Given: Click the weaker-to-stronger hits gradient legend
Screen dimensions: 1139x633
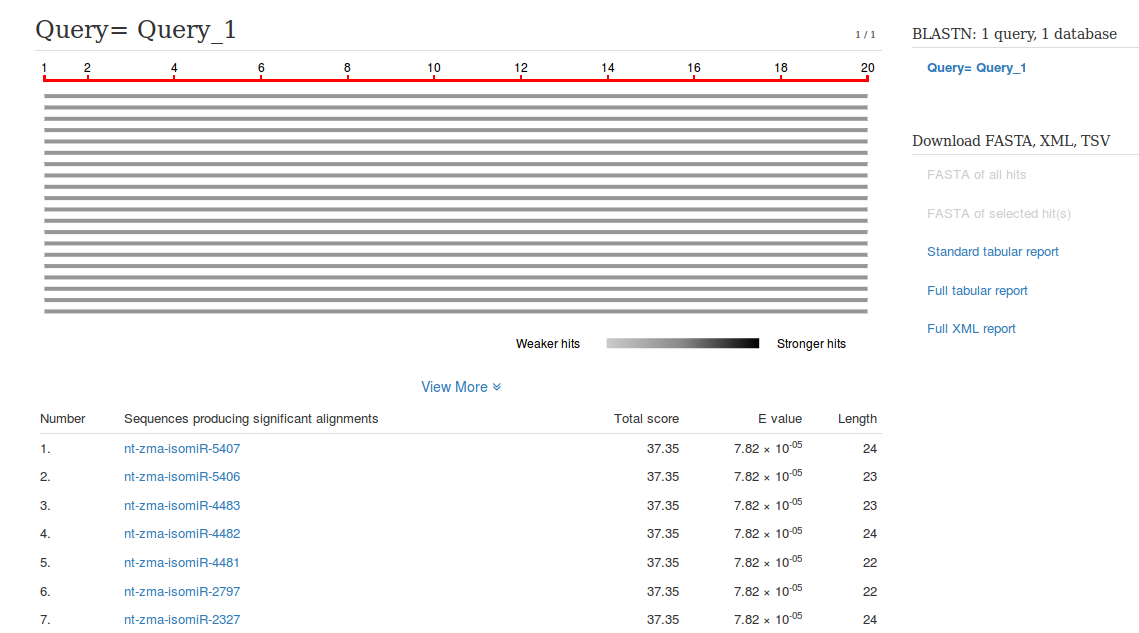Looking at the screenshot, I should click(682, 344).
